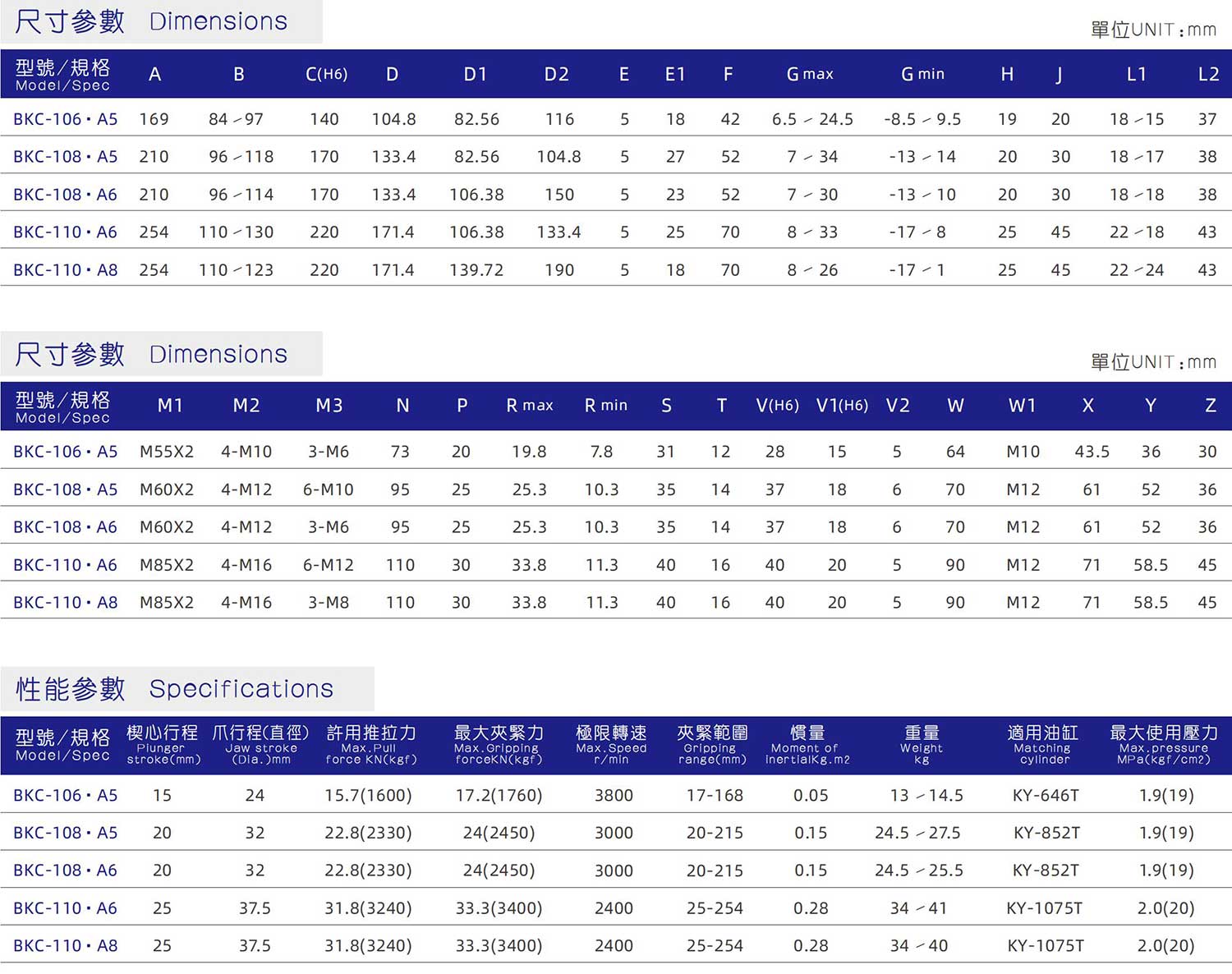The height and width of the screenshot is (974, 1232).
Task: Select the 15.7(1600) pull force cell
Action: (x=368, y=795)
